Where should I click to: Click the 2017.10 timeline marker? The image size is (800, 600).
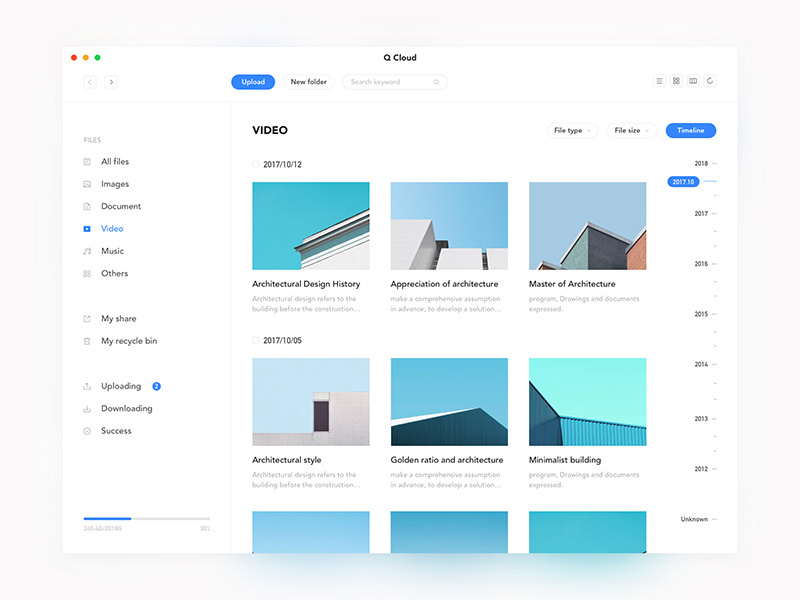(x=683, y=182)
